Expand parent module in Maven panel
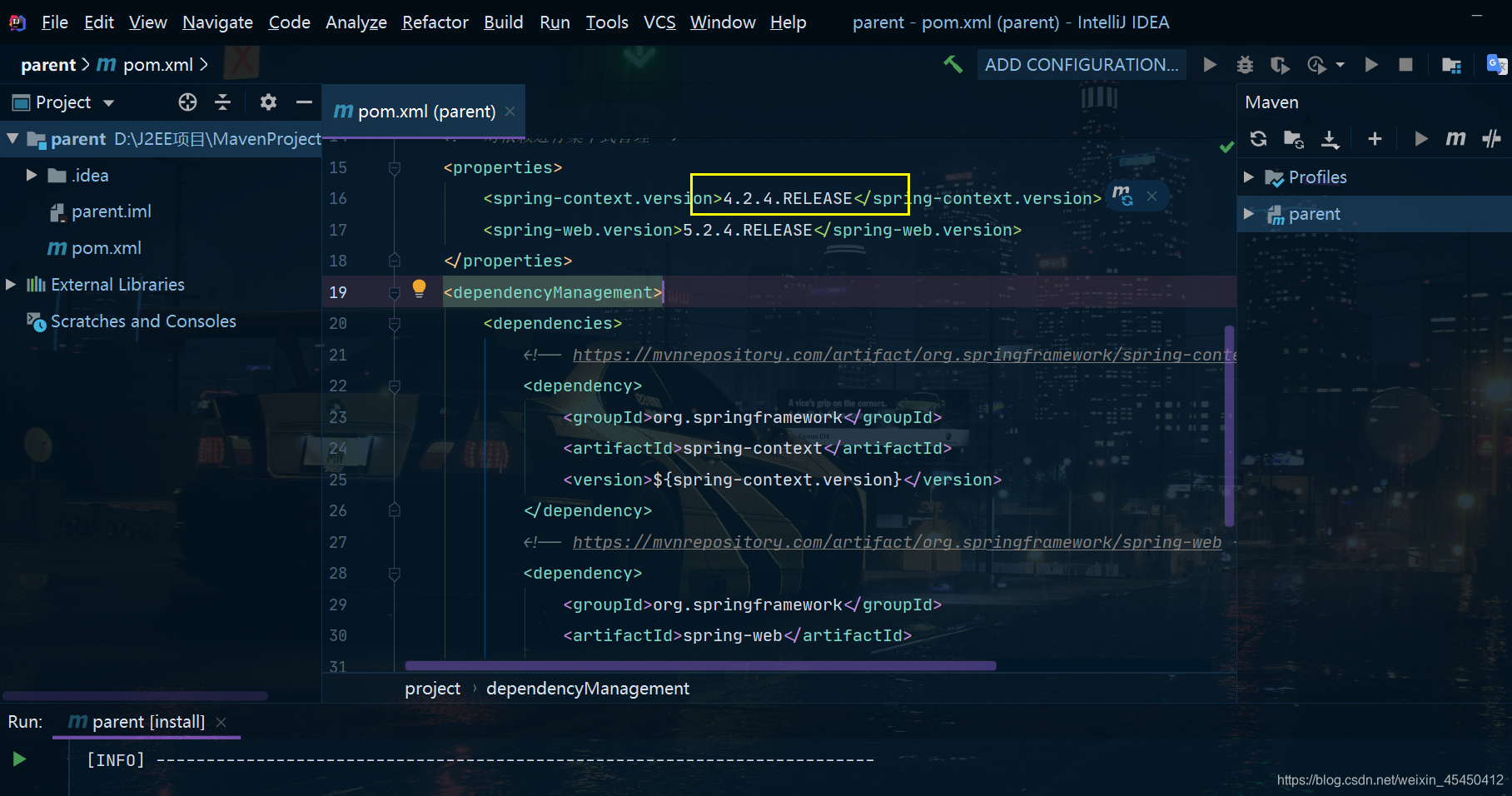This screenshot has width=1512, height=796. click(x=1249, y=213)
